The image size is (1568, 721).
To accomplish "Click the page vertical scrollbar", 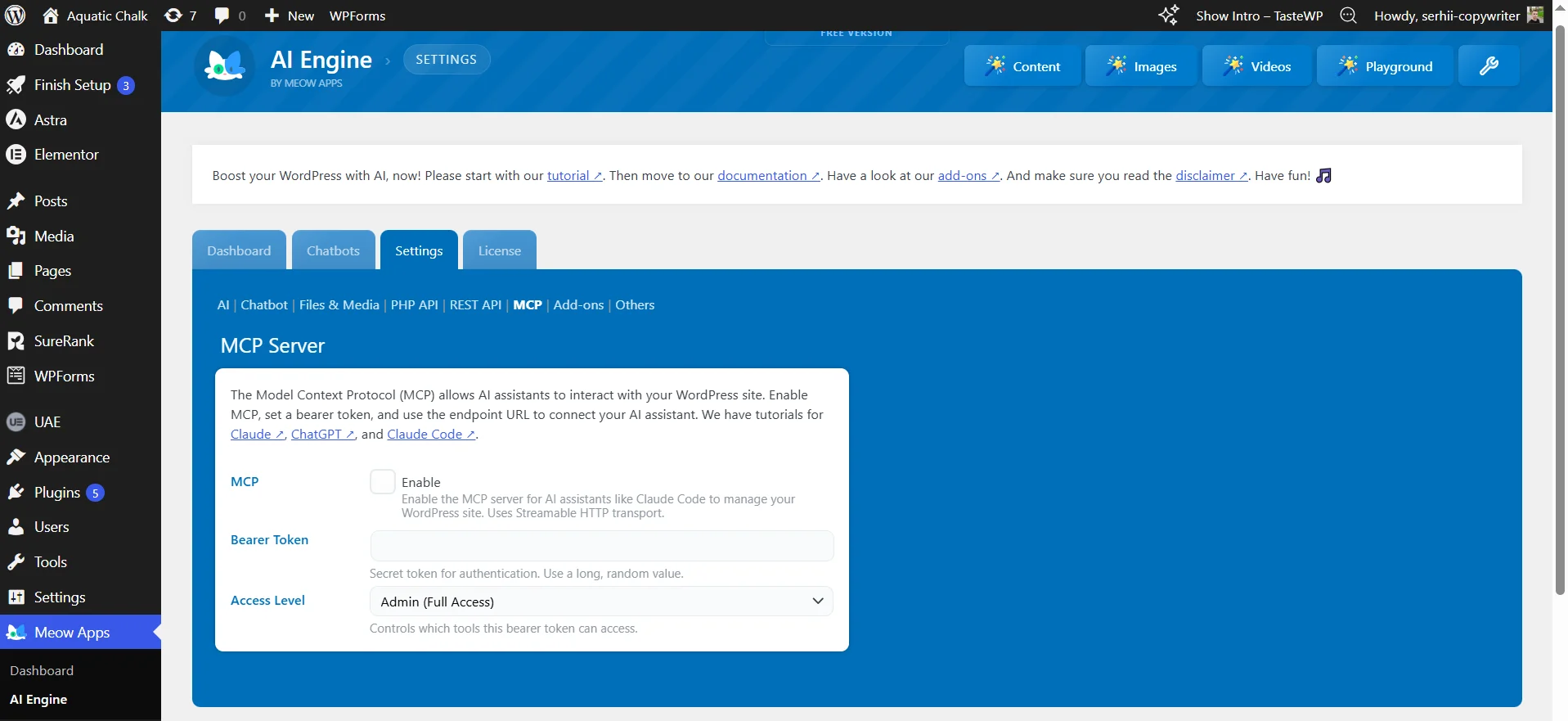I will coord(1560,309).
